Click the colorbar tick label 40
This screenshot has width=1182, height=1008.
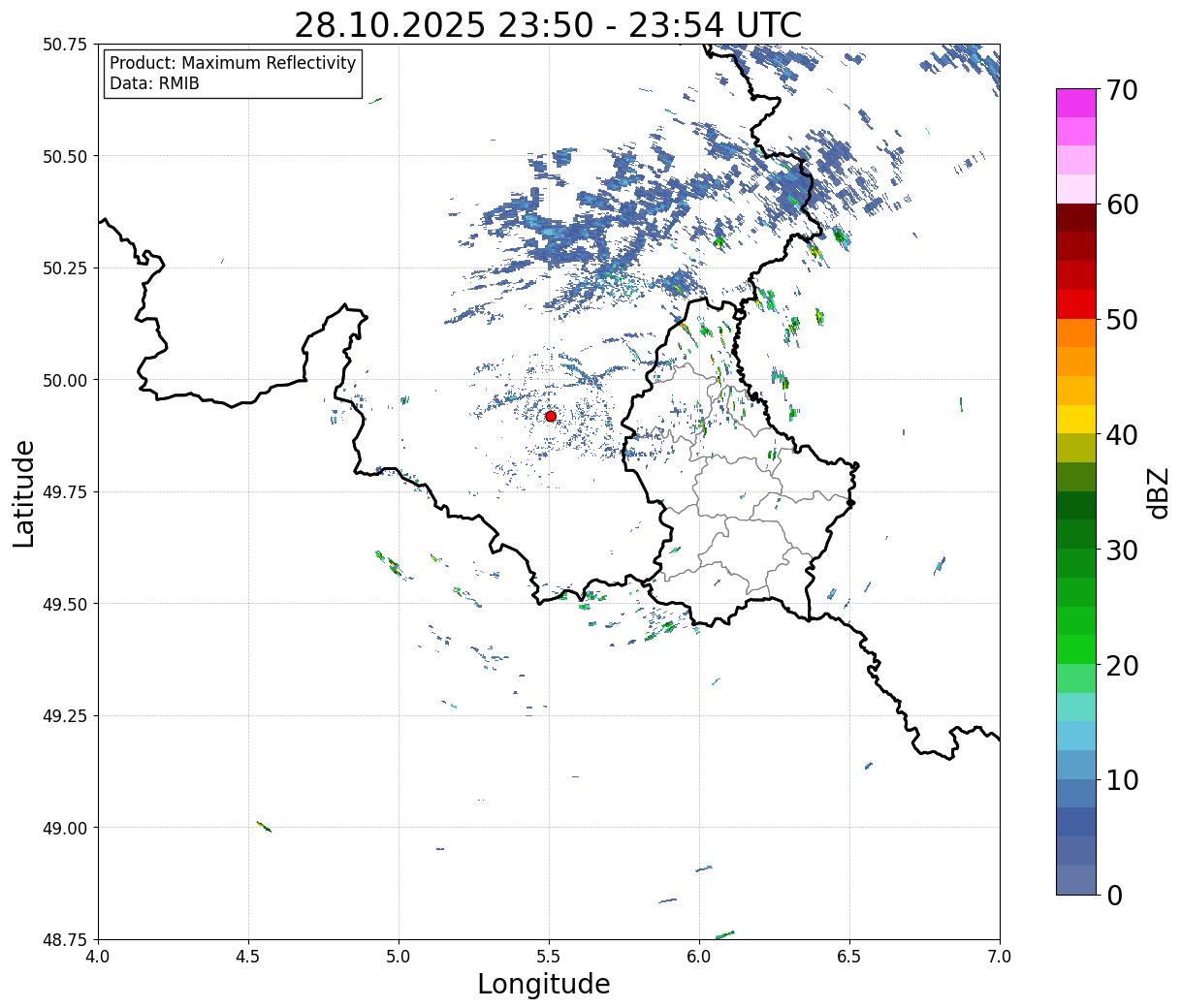click(x=1122, y=435)
